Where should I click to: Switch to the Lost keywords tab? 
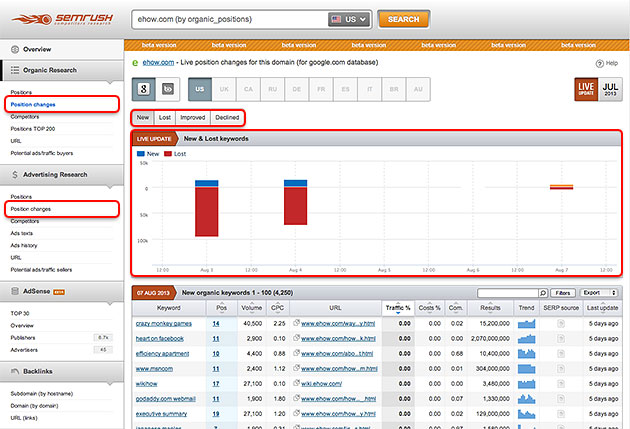point(166,117)
